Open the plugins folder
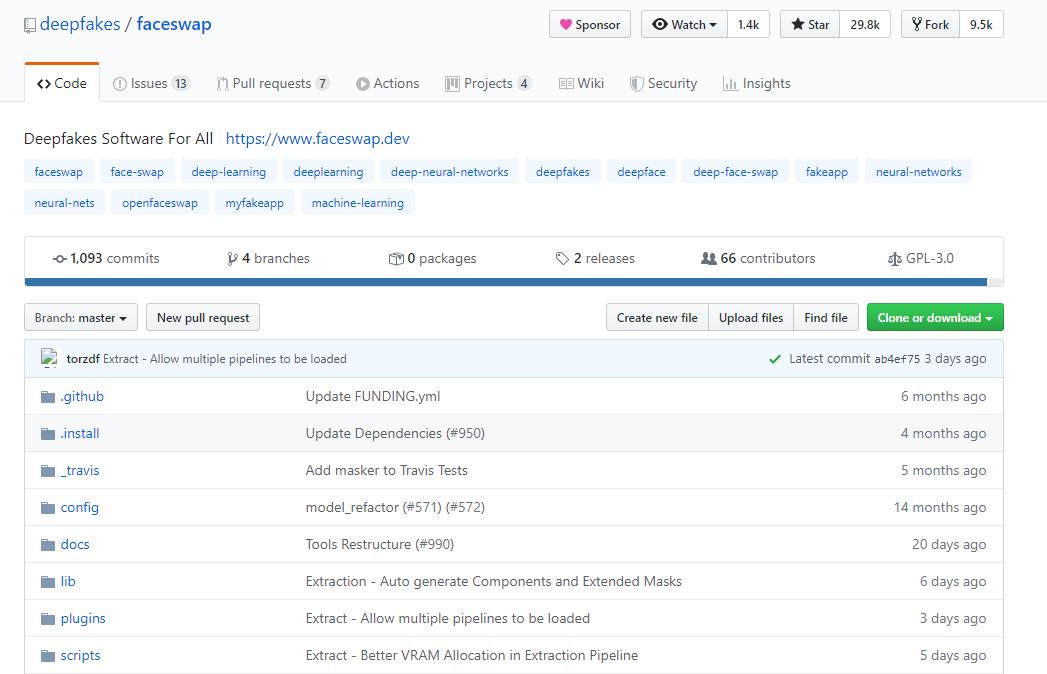 pyautogui.click(x=83, y=619)
